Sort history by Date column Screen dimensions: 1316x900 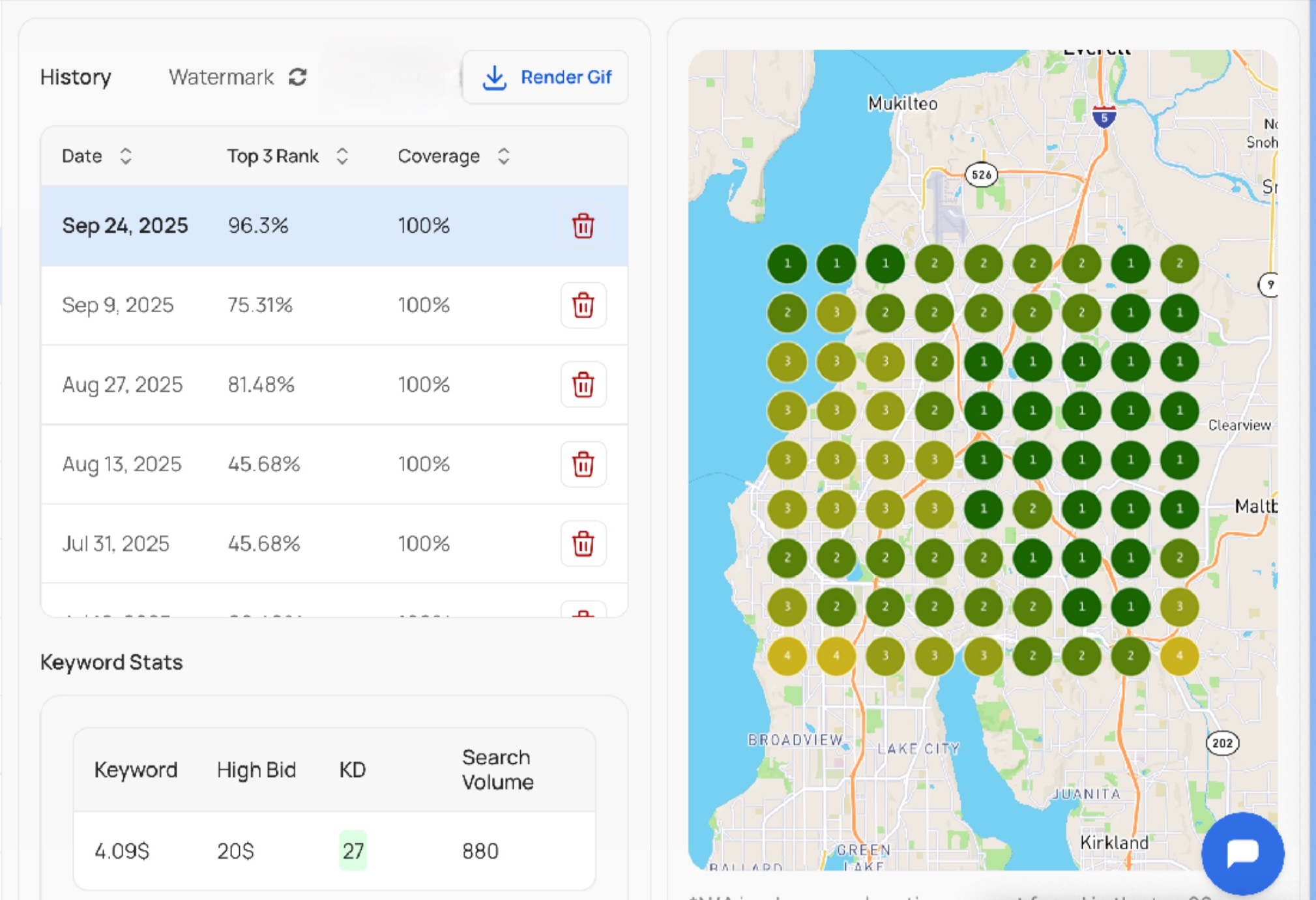tap(126, 156)
